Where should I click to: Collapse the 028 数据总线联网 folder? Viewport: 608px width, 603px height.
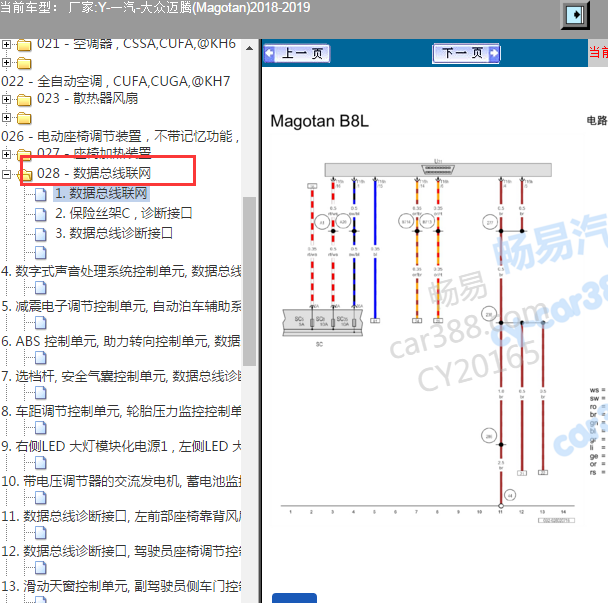point(6,174)
